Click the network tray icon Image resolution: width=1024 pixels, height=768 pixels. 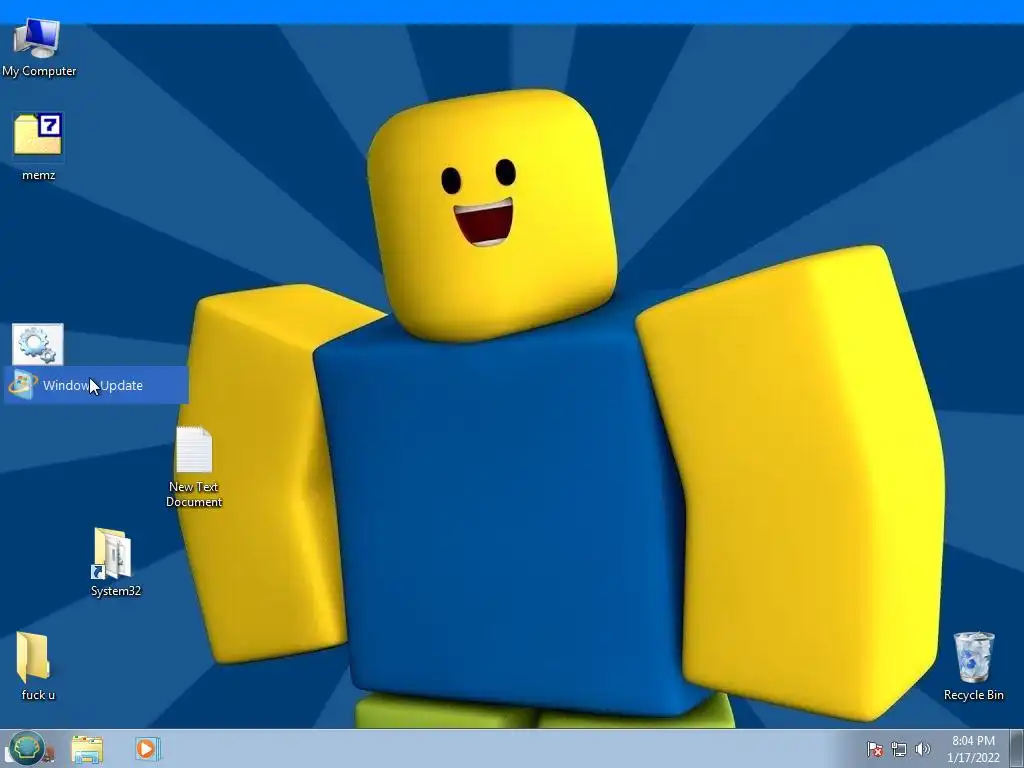click(899, 749)
